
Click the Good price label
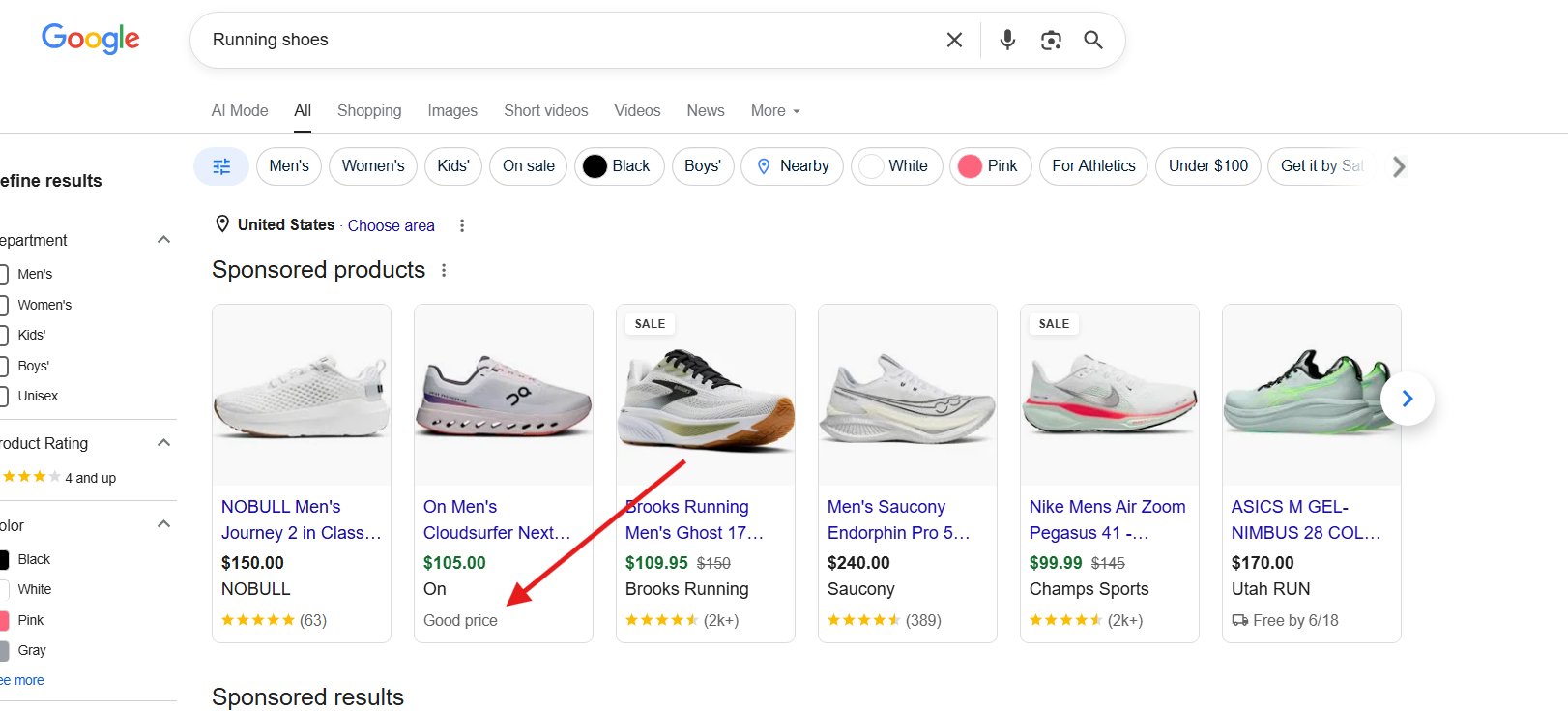[460, 620]
